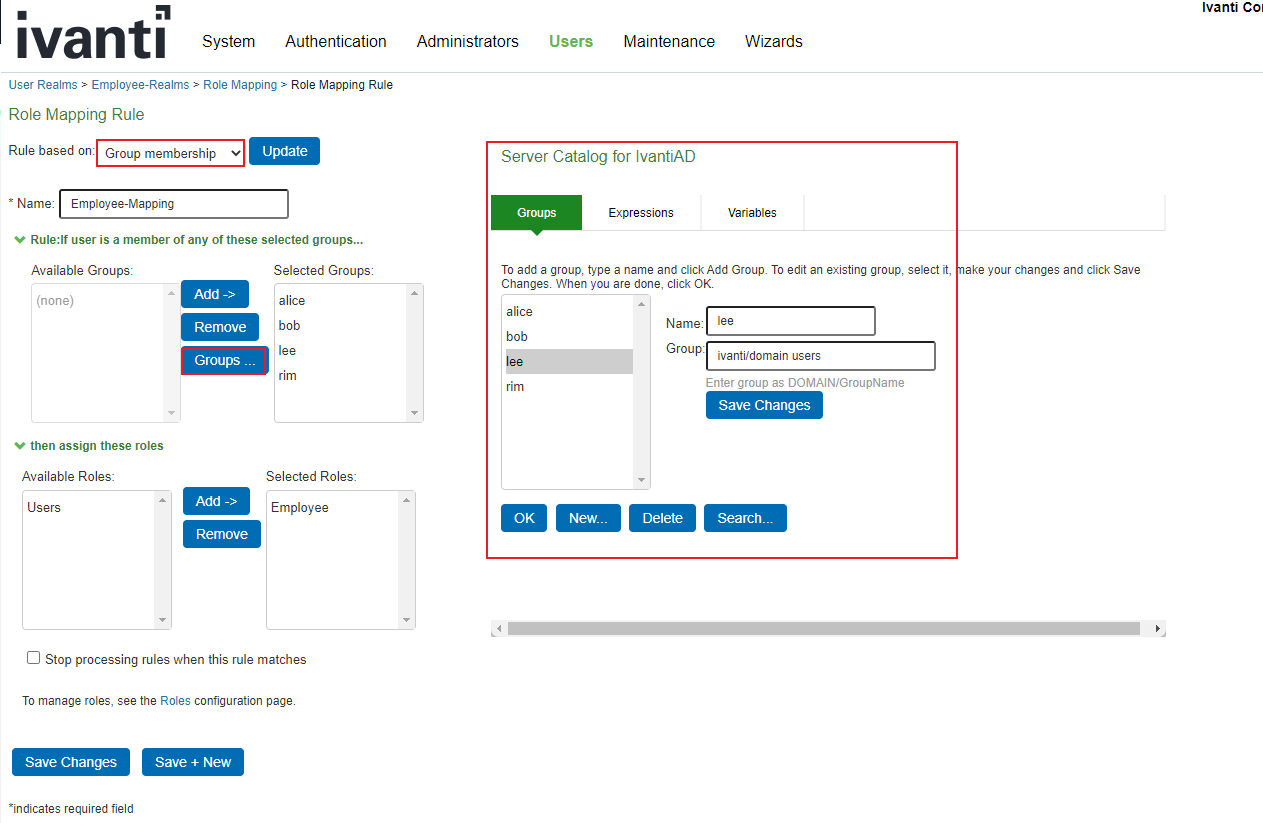Collapse the 'then assign these roles' section
The image size is (1263, 823).
[20, 446]
